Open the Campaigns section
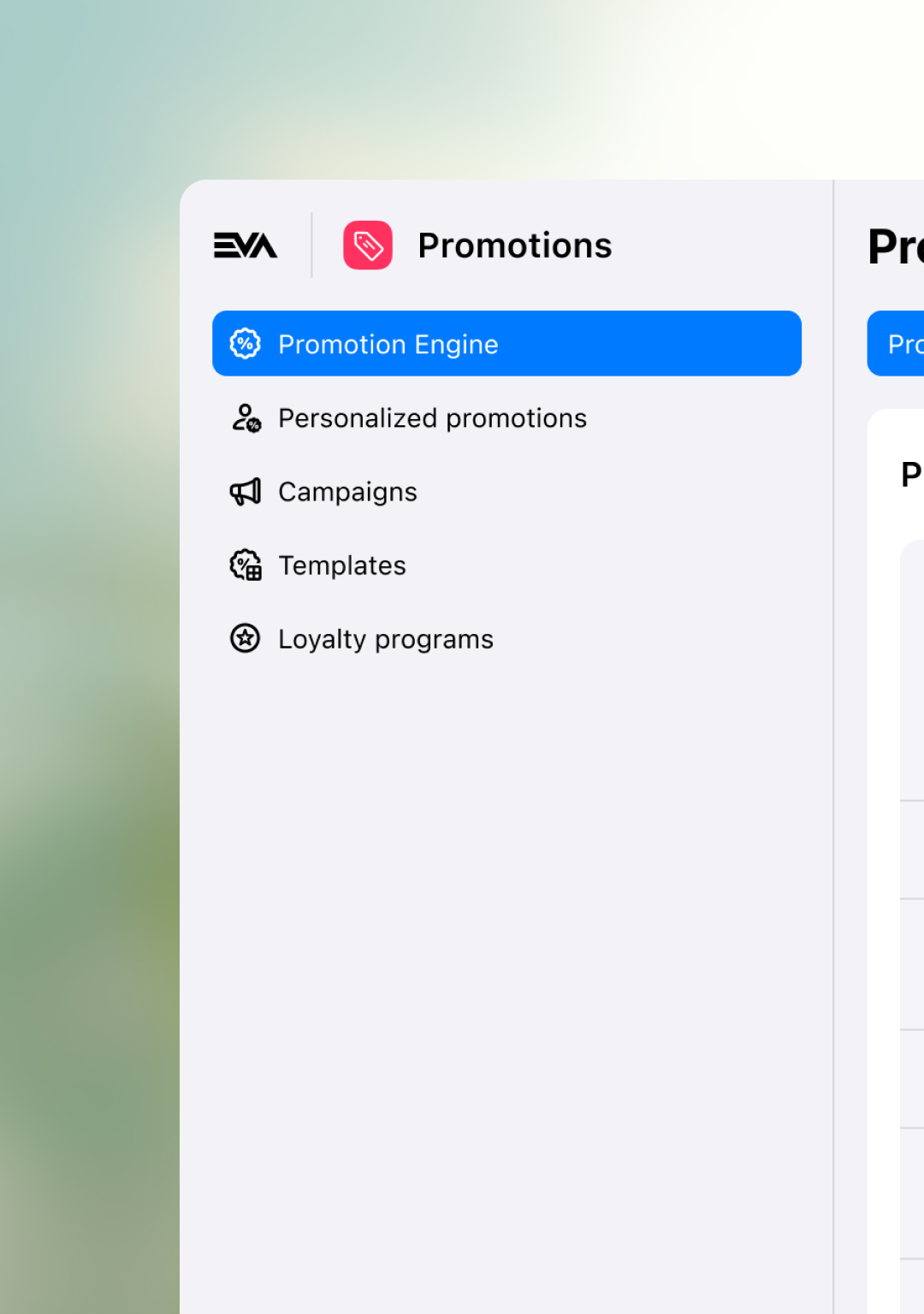 click(x=347, y=491)
